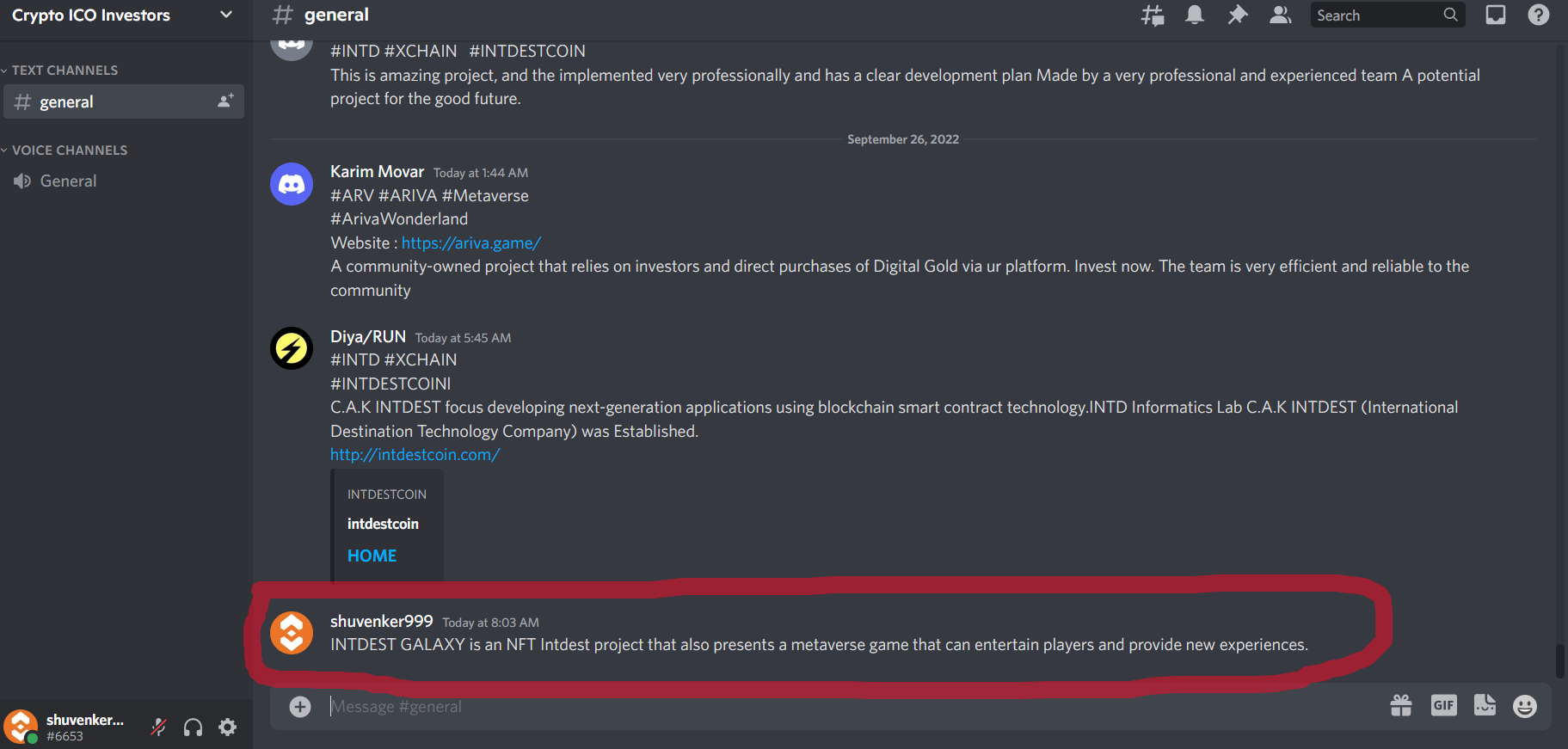Click the hash icon beside header channel name
The height and width of the screenshot is (749, 1568).
[282, 15]
